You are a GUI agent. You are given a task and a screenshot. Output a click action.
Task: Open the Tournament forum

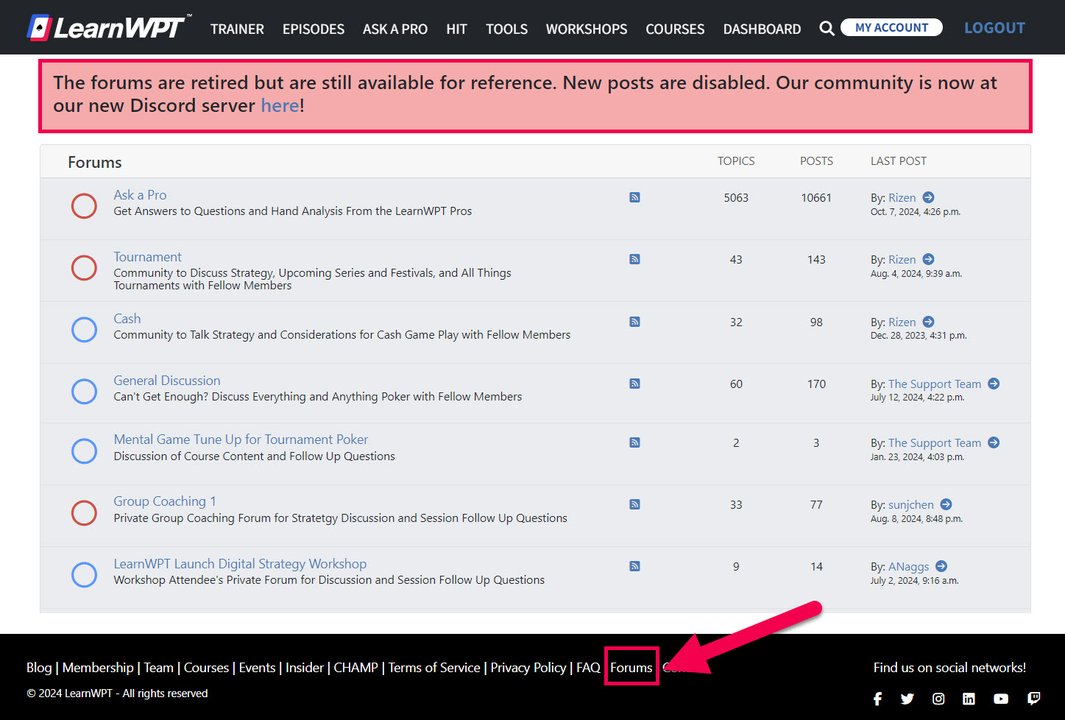coord(147,257)
